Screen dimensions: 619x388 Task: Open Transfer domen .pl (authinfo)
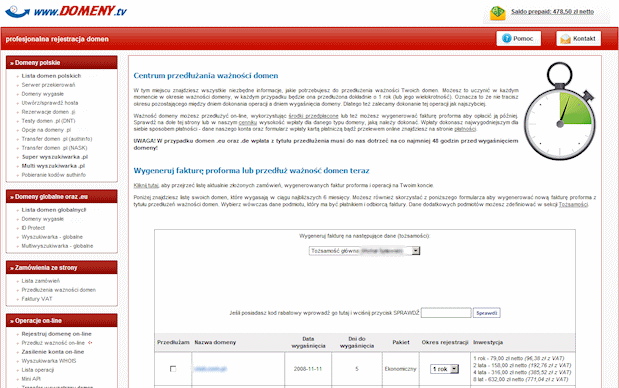[57, 139]
